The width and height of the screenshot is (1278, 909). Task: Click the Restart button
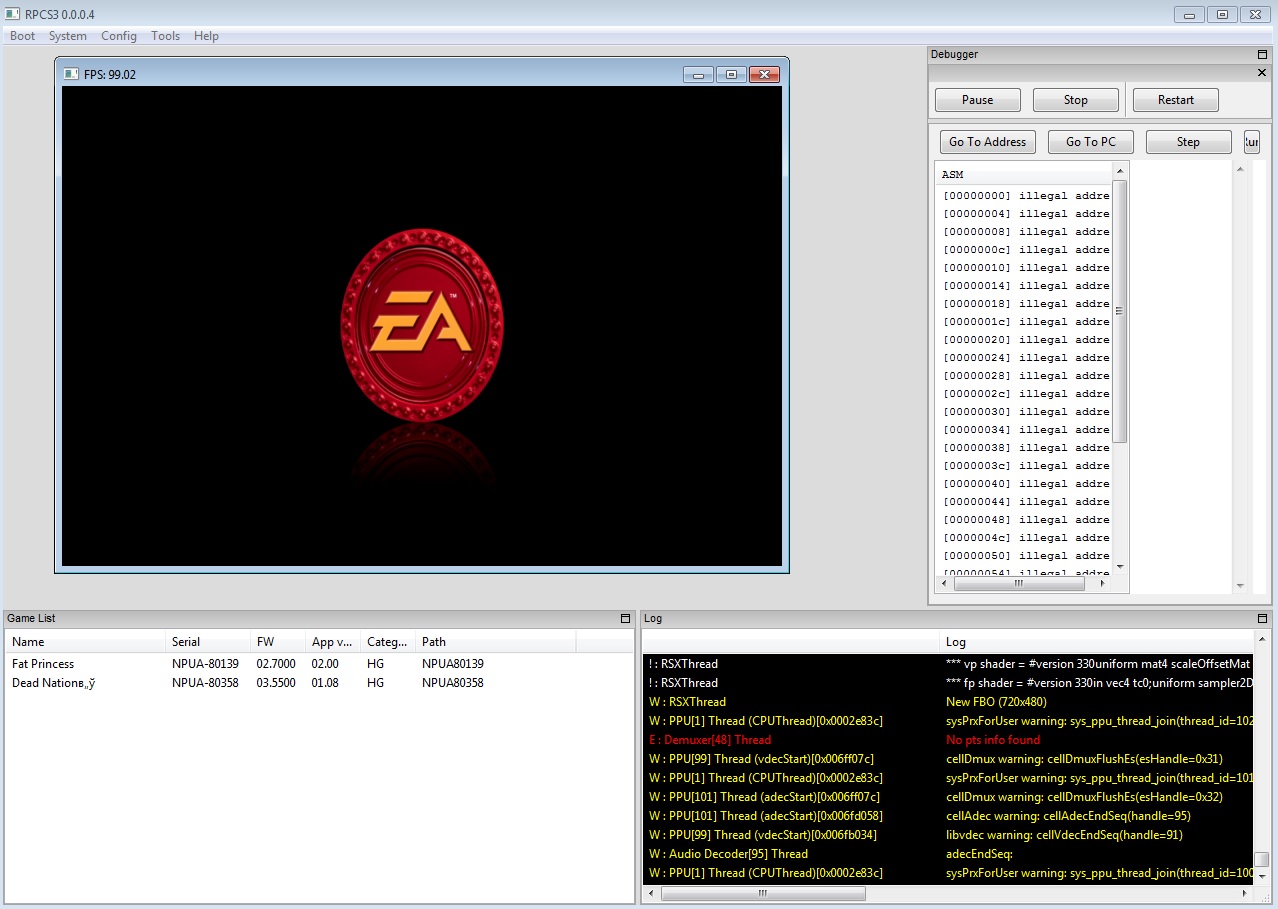(x=1175, y=100)
